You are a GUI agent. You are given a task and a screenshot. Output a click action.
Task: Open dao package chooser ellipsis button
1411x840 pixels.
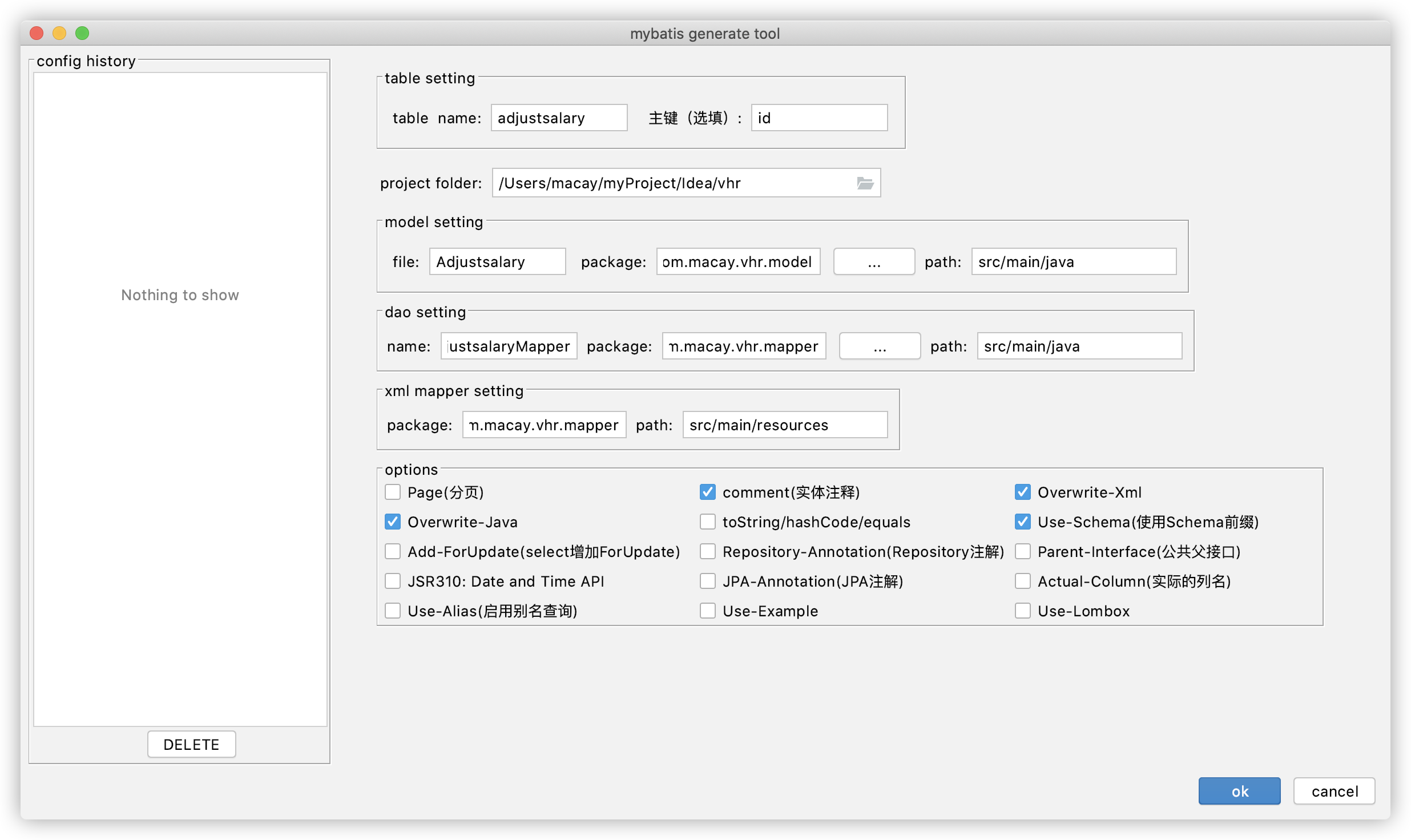click(880, 346)
